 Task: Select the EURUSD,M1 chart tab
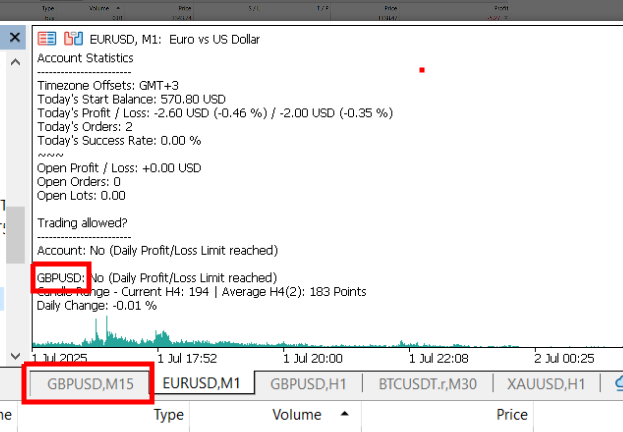201,383
